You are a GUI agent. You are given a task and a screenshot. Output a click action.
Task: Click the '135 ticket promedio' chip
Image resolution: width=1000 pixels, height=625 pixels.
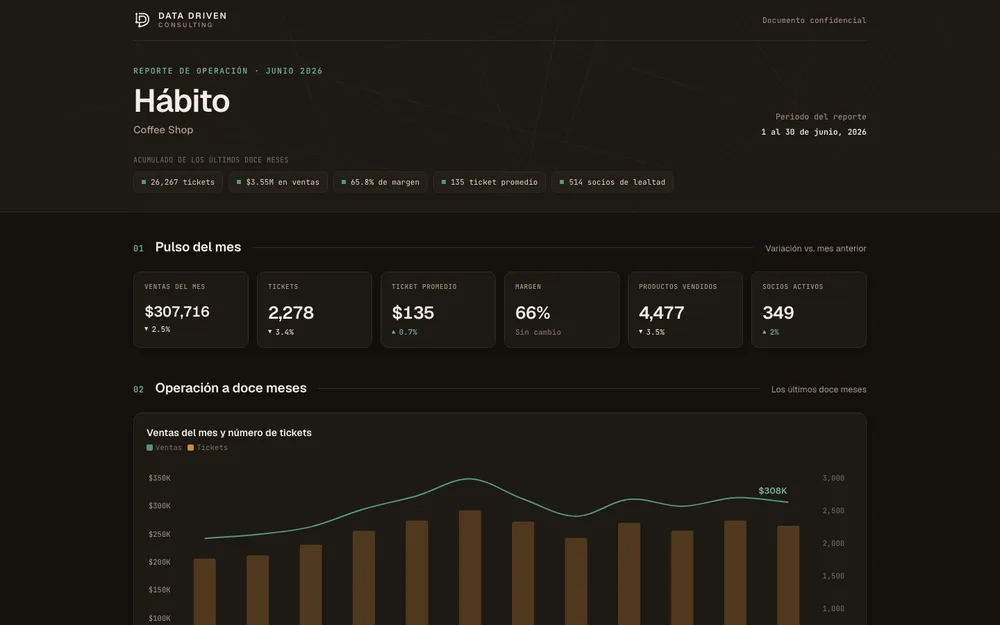tap(489, 182)
